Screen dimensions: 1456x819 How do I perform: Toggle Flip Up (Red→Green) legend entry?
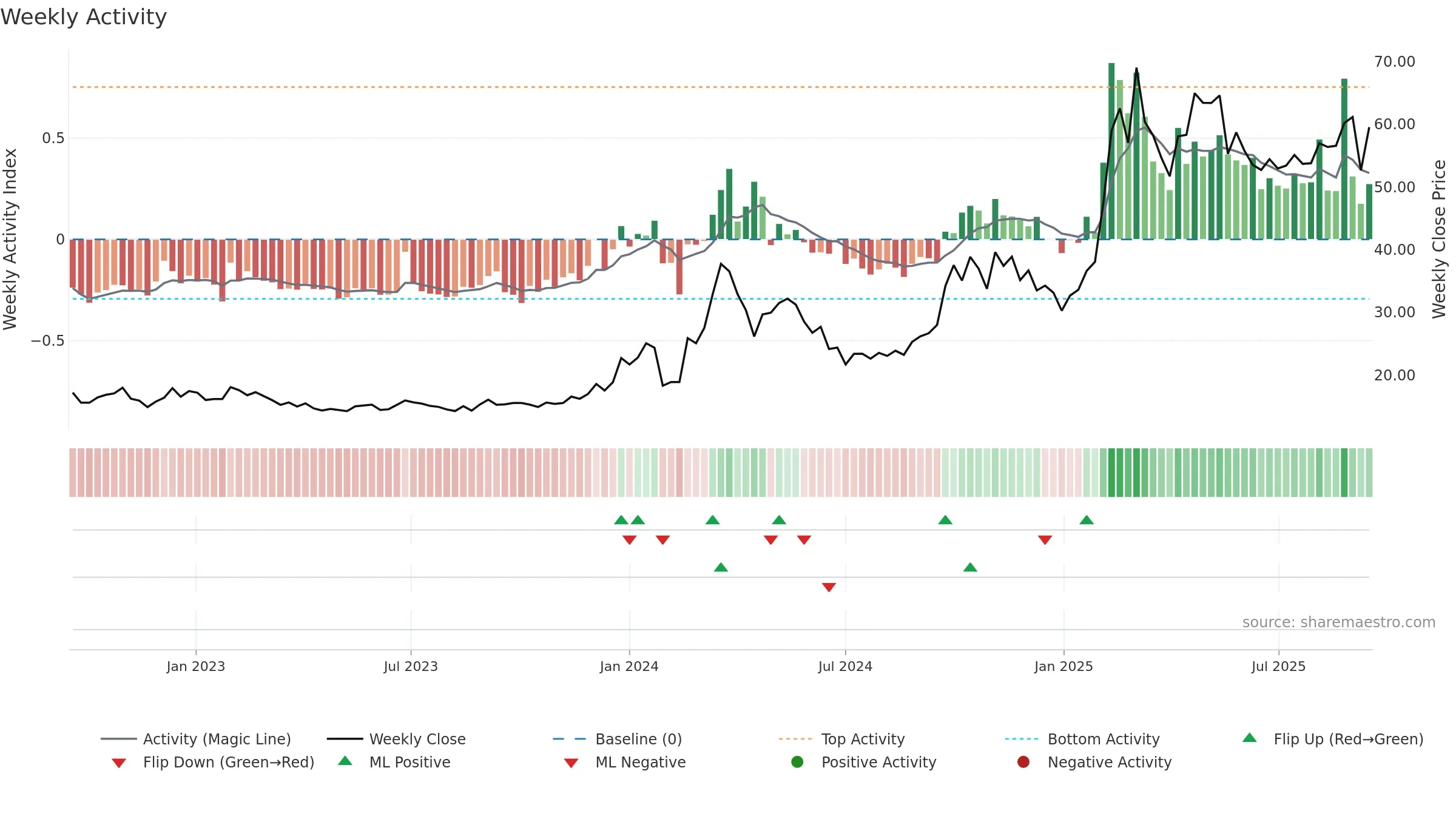click(x=1333, y=739)
